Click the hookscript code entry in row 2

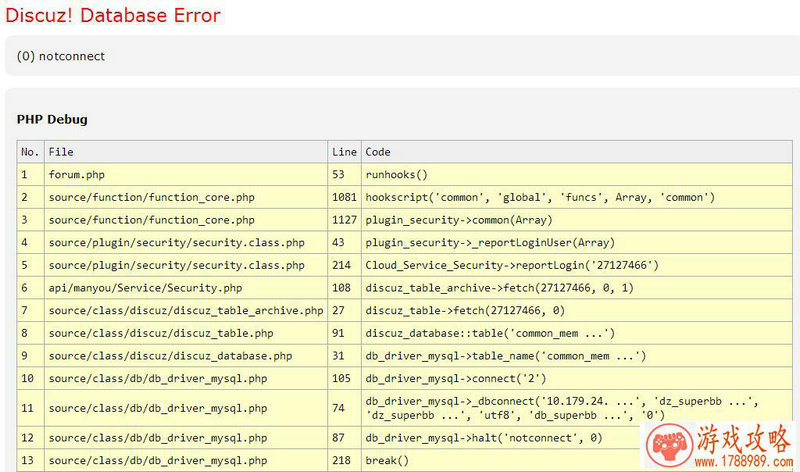point(540,197)
